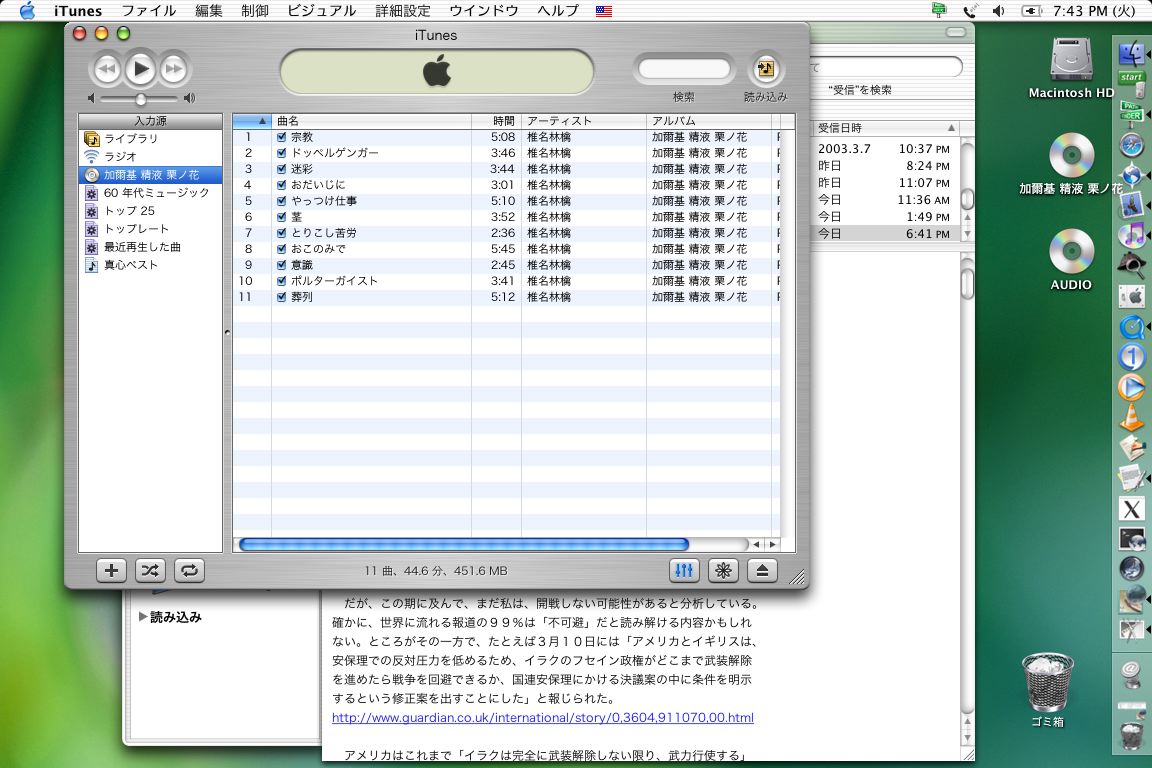This screenshot has height=768, width=1152.
Task: Click the rewind / previous track button
Action: pos(106,69)
